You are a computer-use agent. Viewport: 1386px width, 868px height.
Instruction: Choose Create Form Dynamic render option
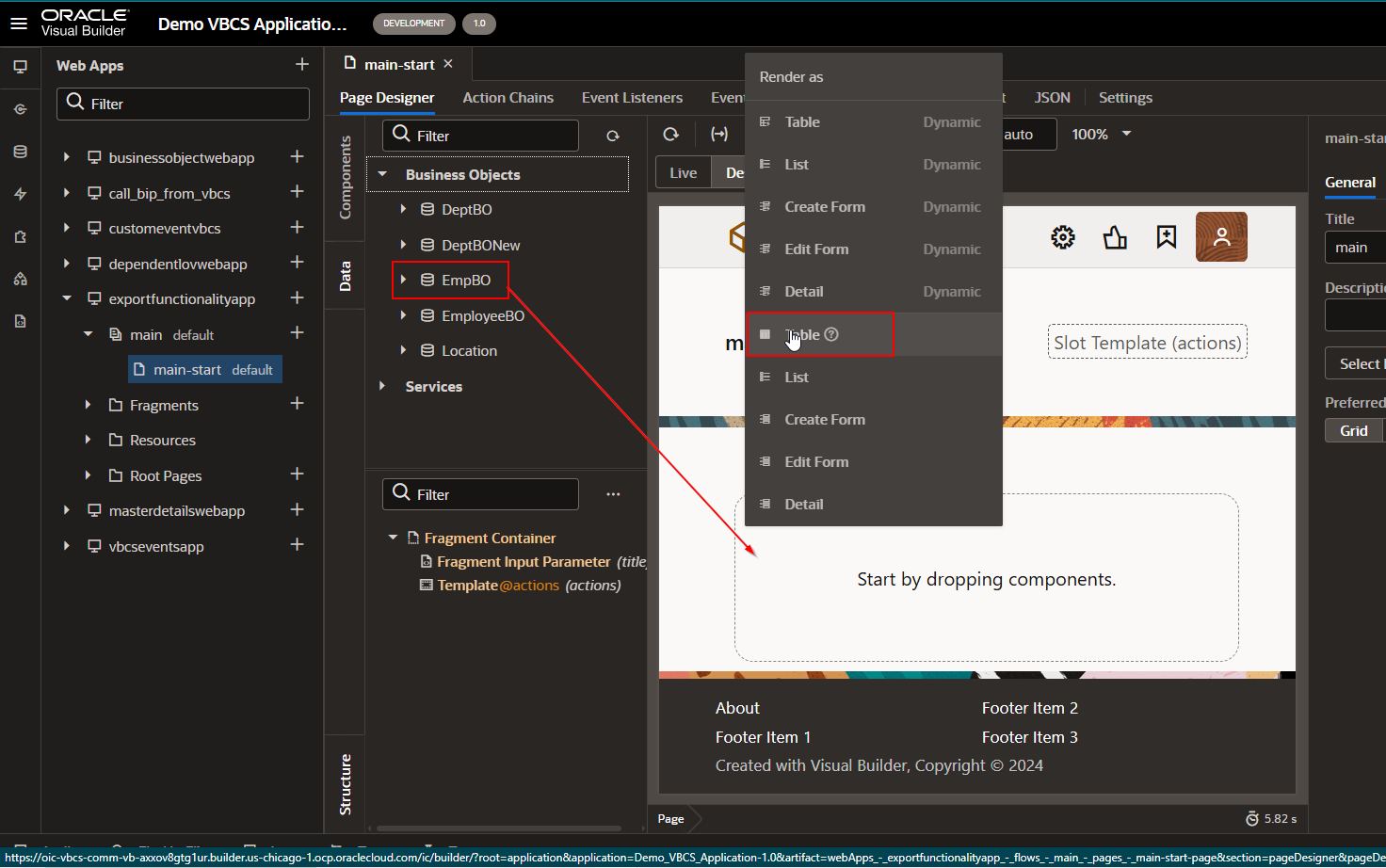873,207
